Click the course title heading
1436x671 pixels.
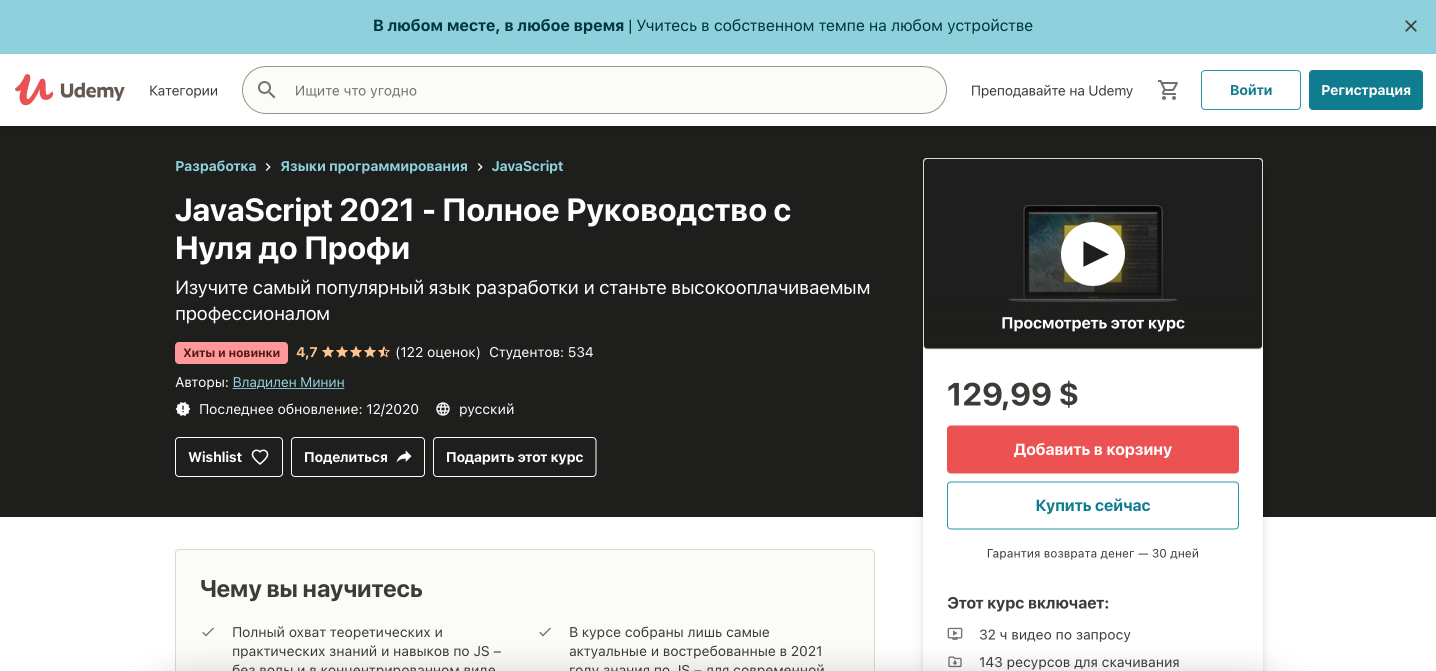[483, 229]
